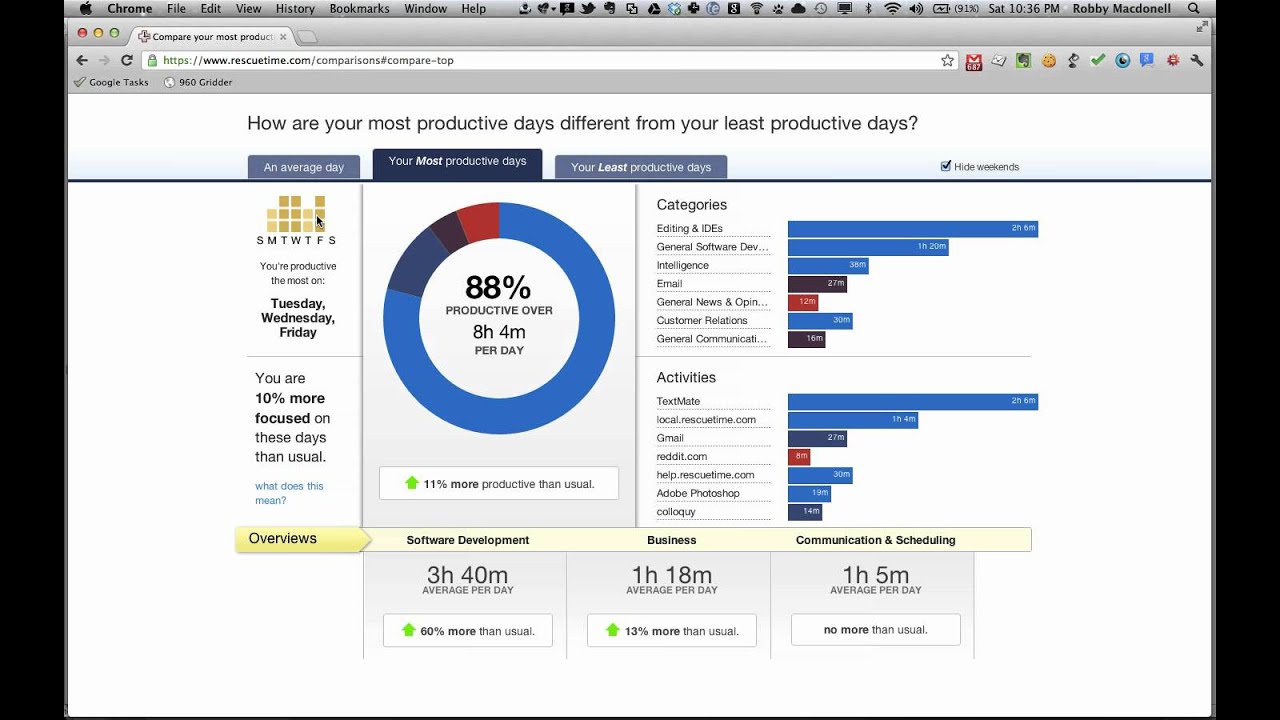Click the help.rescuetime.com activity label

click(705, 474)
